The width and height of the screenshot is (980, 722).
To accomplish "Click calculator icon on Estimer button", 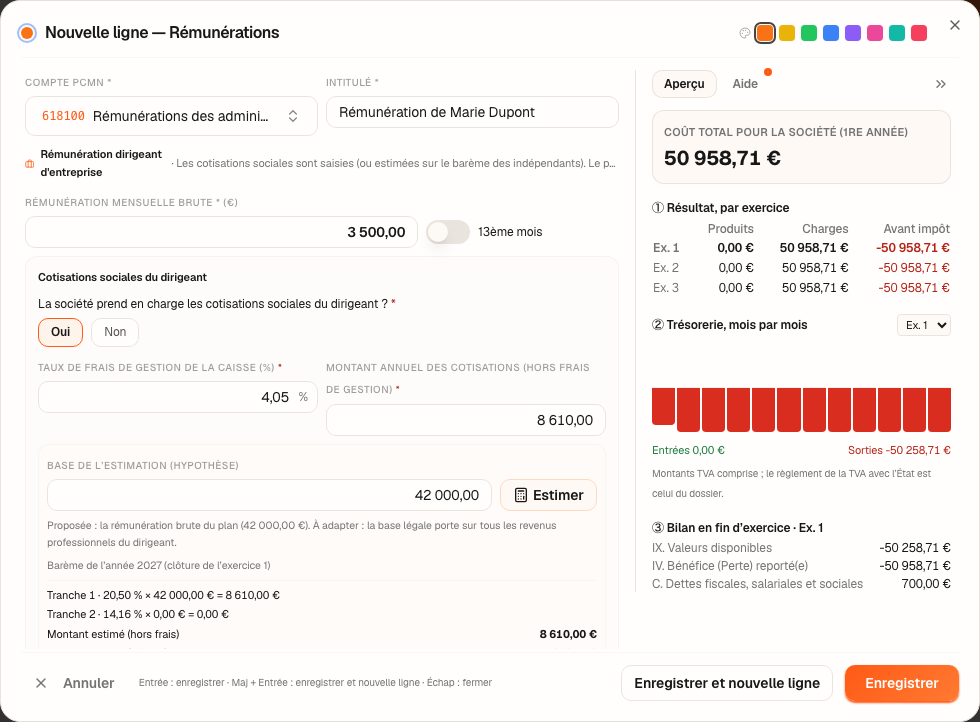I will (521, 495).
